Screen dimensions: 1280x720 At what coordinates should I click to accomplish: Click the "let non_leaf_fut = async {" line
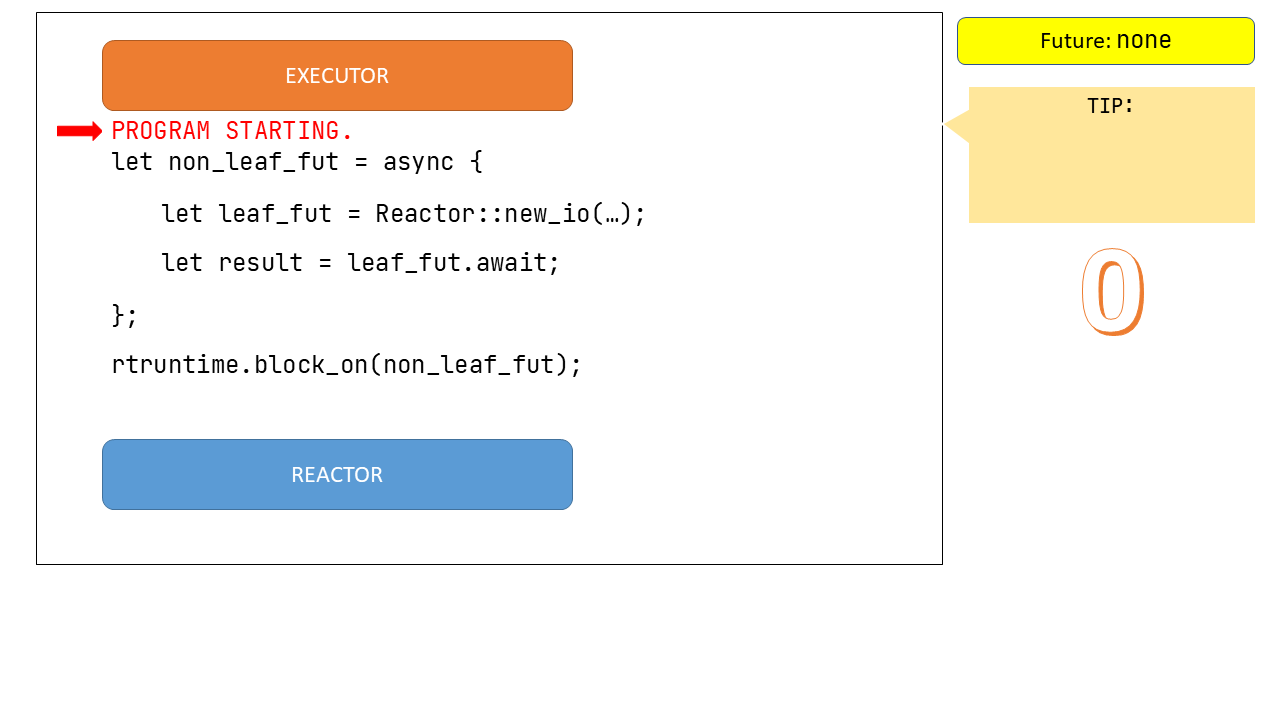pos(297,162)
